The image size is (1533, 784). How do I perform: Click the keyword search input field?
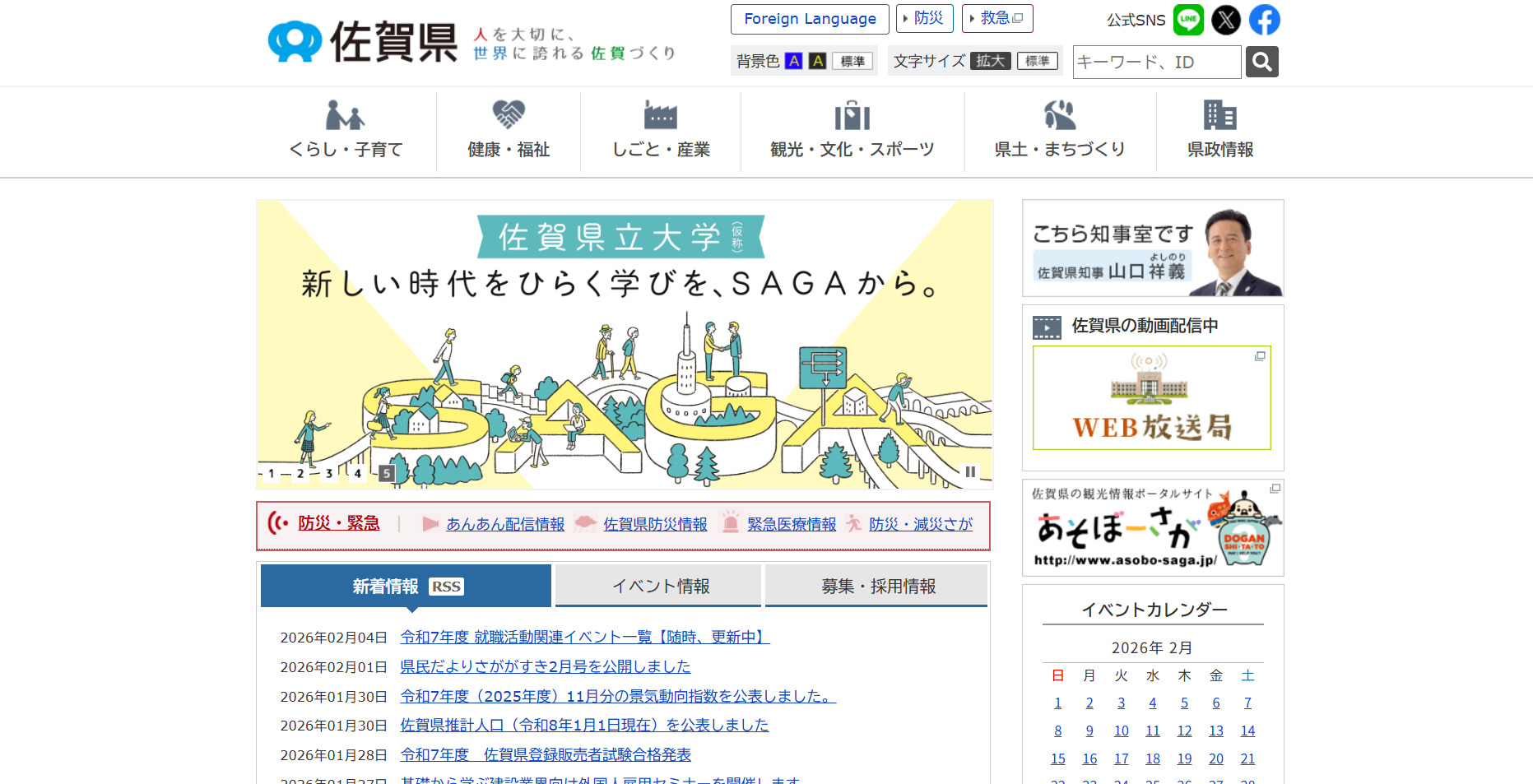coord(1156,62)
